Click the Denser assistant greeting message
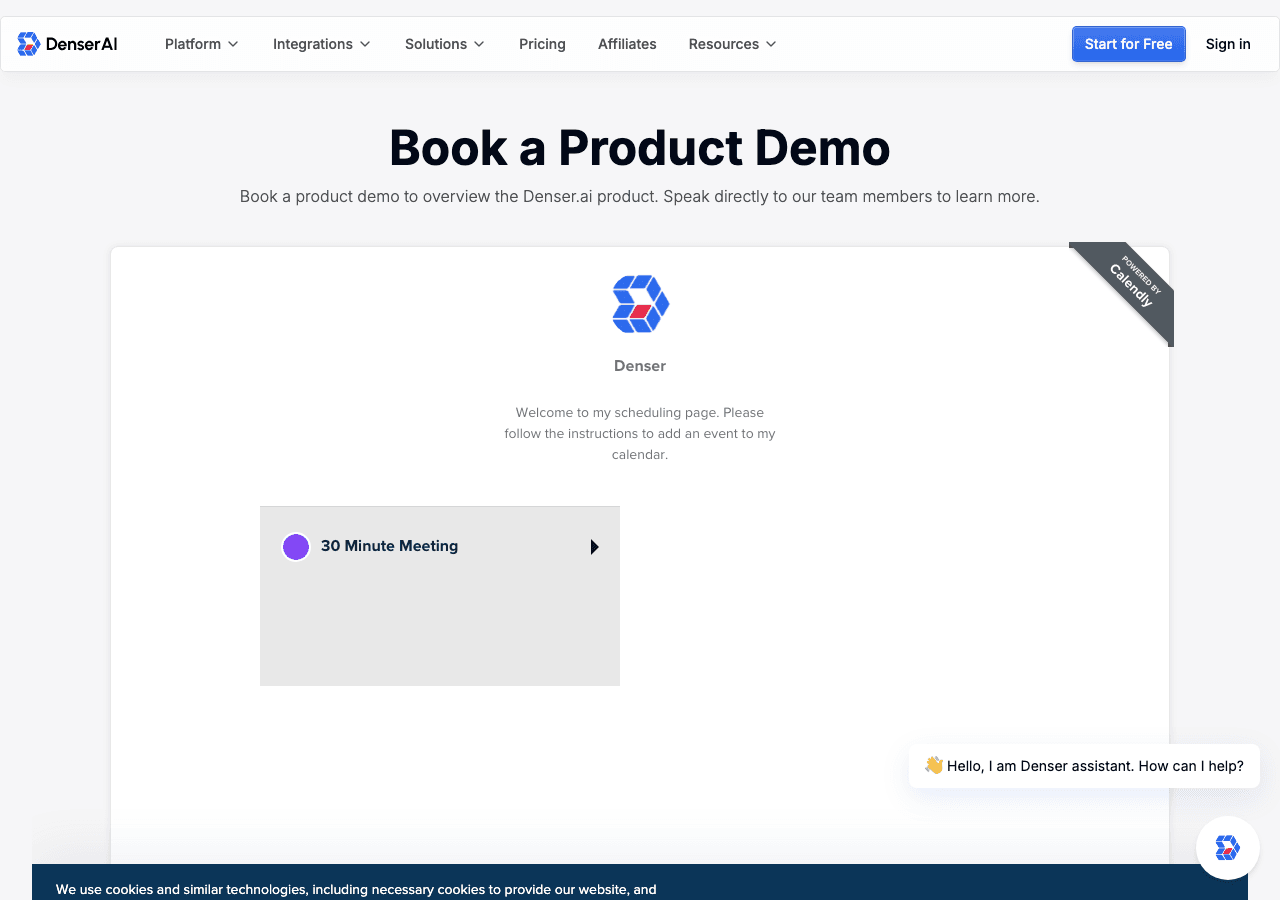This screenshot has height=900, width=1280. pos(1084,766)
